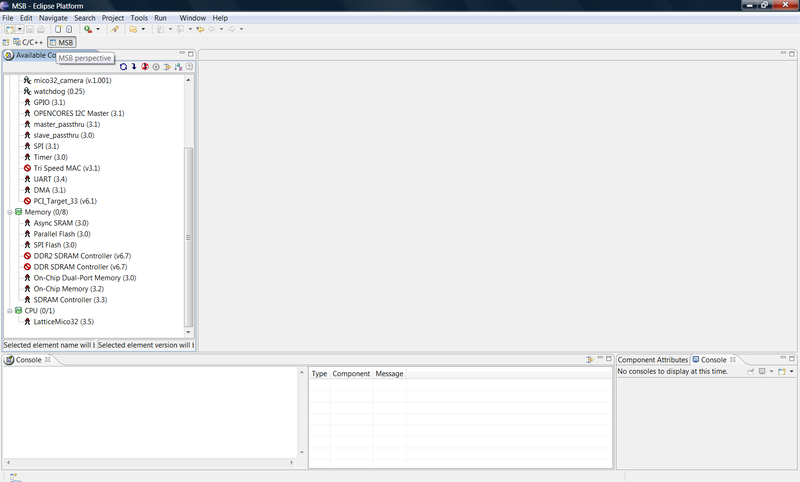
Task: Click the gray circular target icon in components toolbar
Action: (156, 67)
